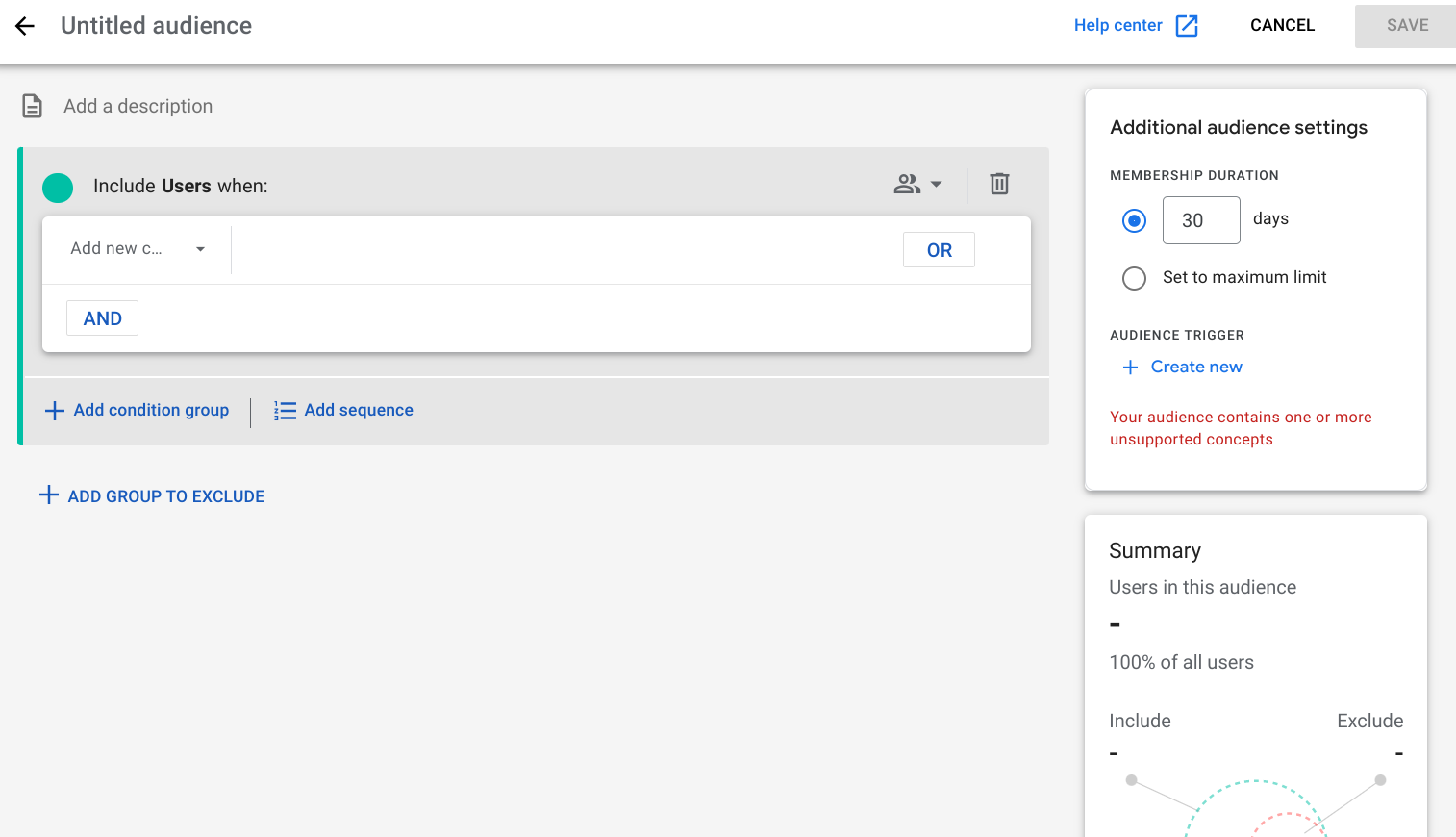Click the description document icon
Viewport: 1456px width, 837px height.
33,106
